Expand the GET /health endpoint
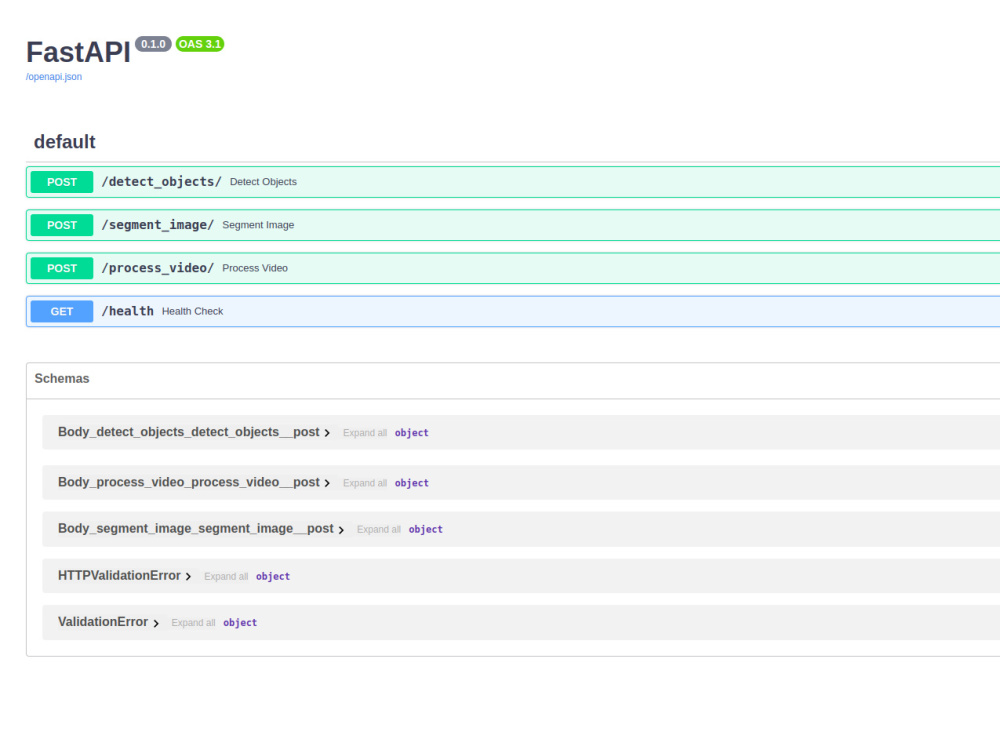1000x750 pixels. pos(513,311)
